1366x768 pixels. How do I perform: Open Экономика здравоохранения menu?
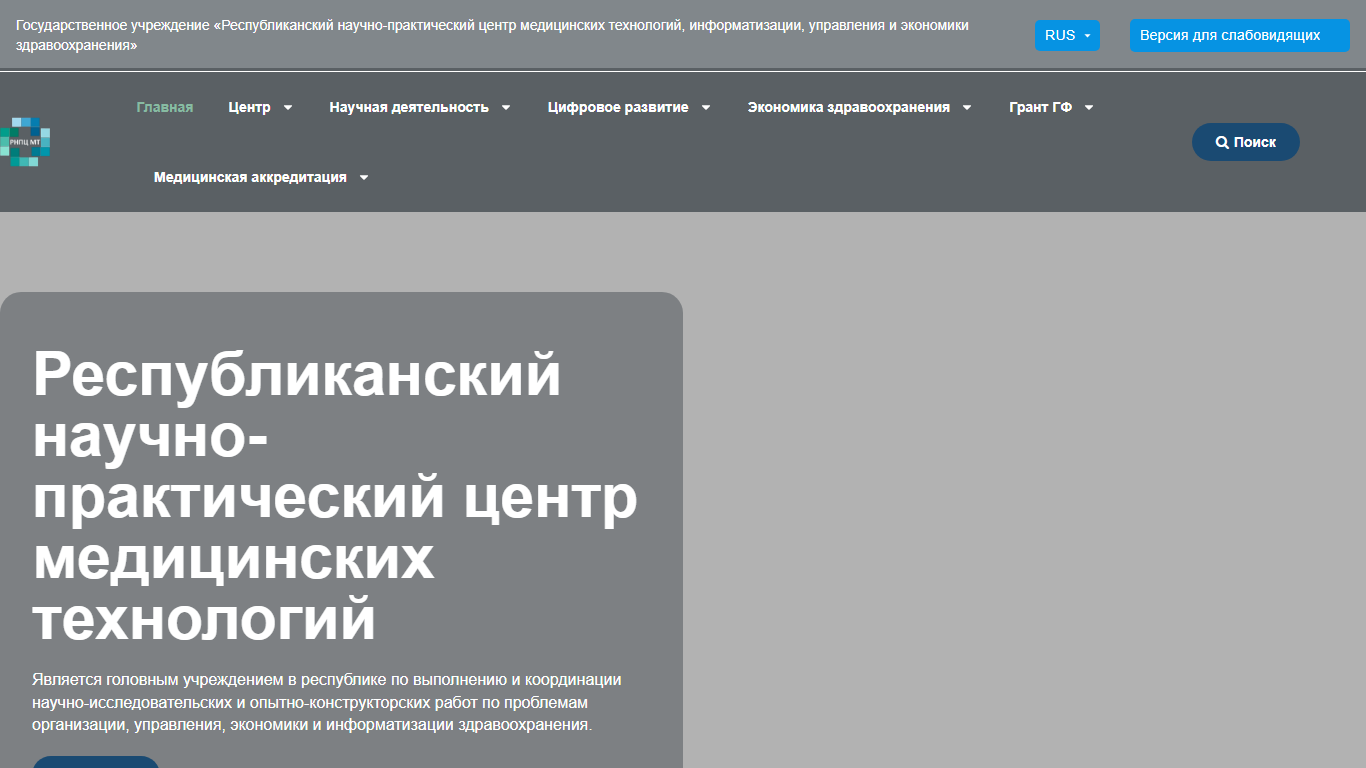coord(848,107)
